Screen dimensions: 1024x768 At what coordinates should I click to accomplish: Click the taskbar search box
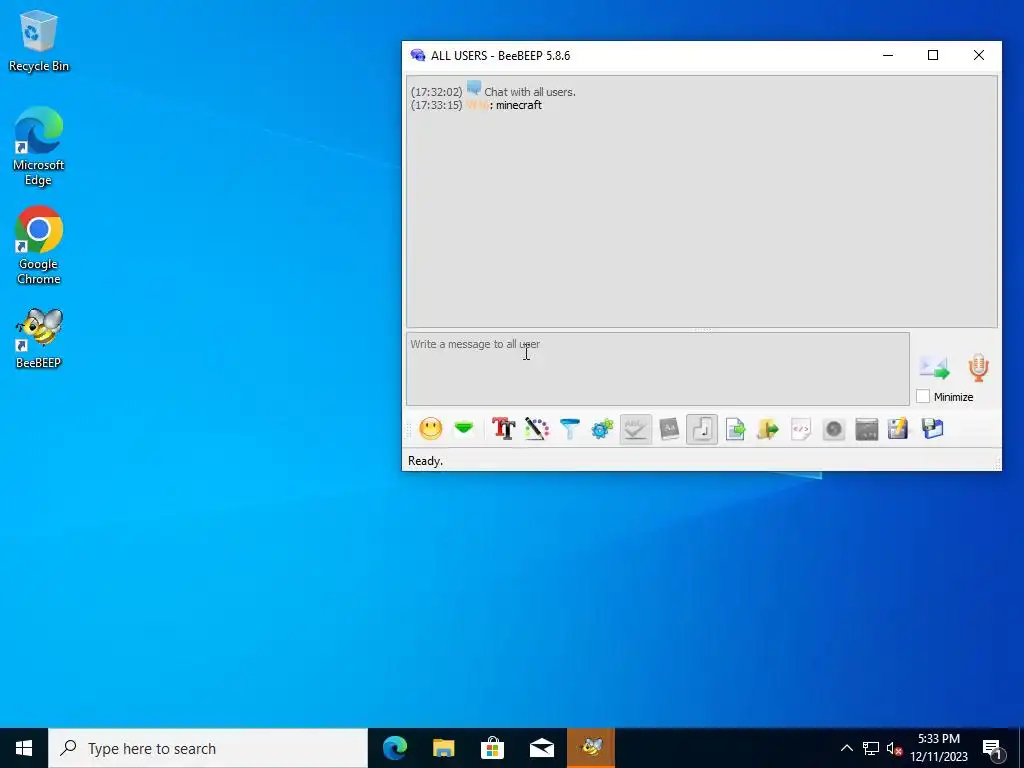coord(208,748)
